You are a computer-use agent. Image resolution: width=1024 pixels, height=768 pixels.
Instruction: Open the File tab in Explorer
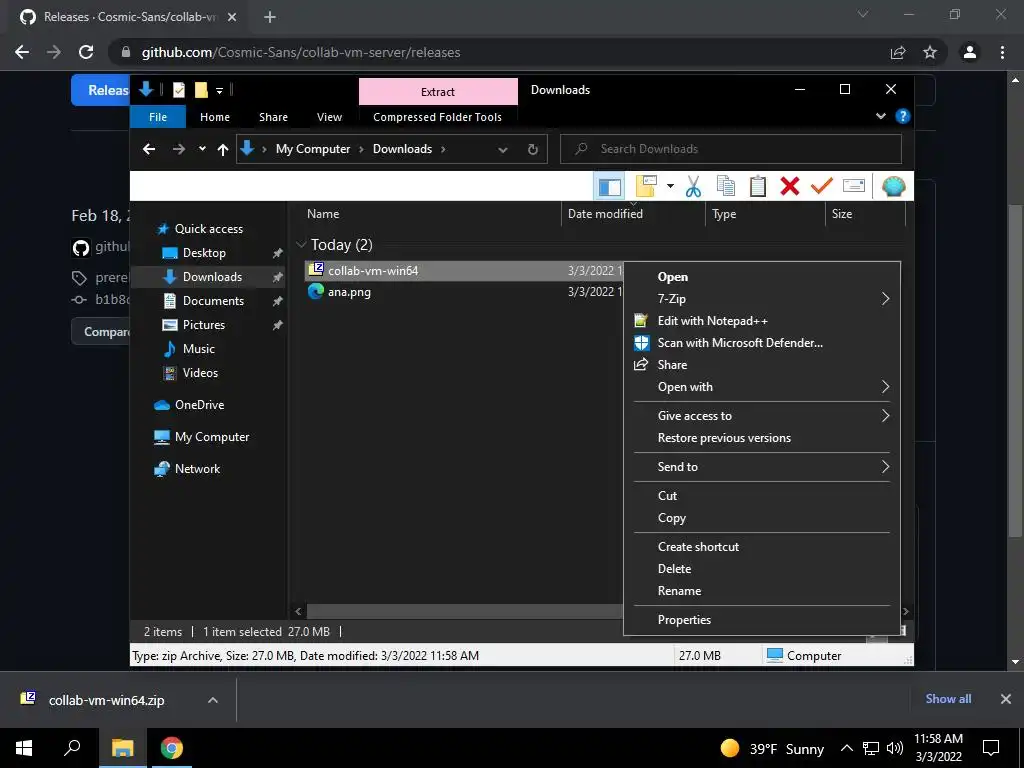pyautogui.click(x=158, y=117)
